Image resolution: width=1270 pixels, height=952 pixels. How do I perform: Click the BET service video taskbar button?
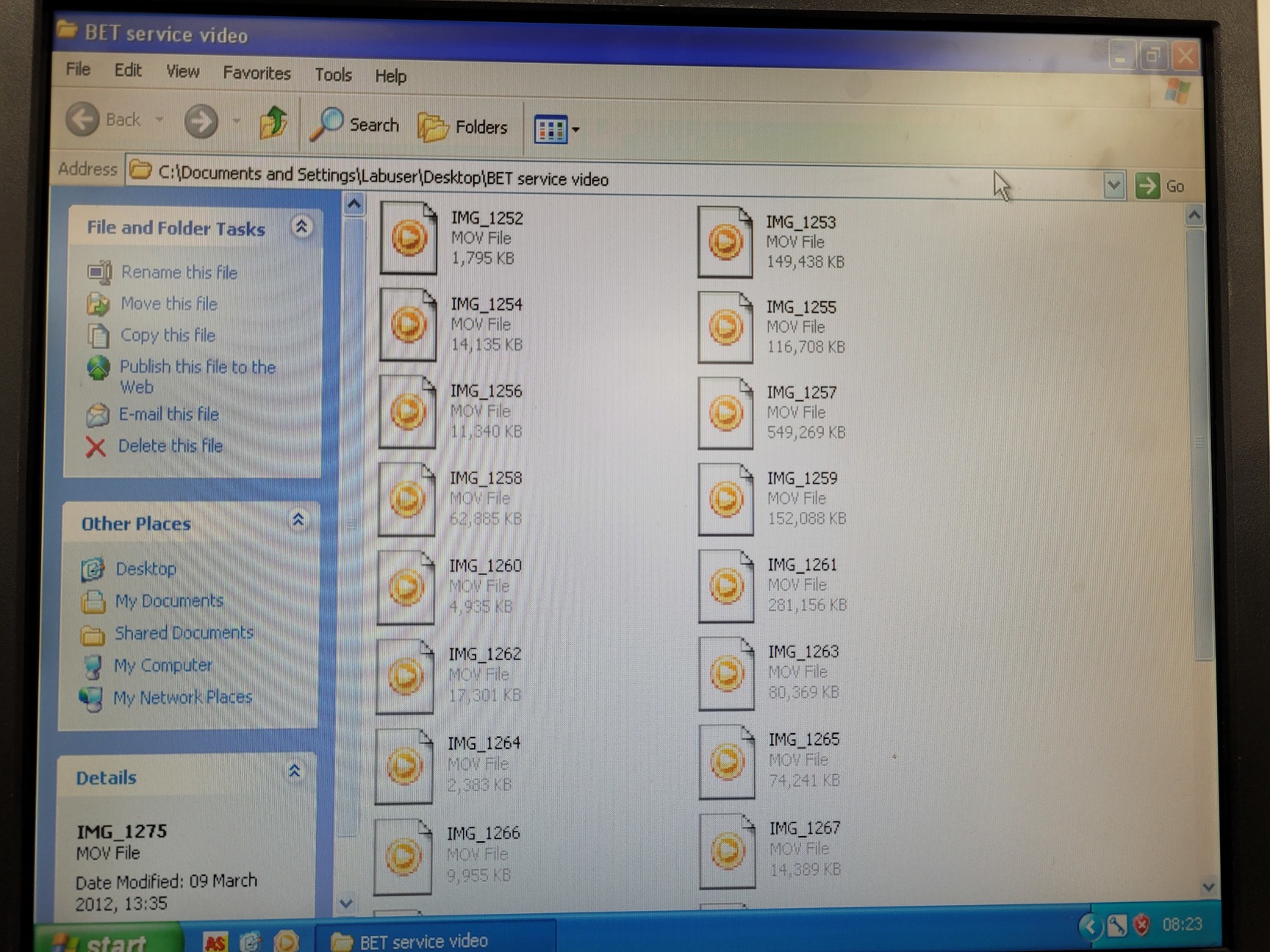pyautogui.click(x=435, y=939)
